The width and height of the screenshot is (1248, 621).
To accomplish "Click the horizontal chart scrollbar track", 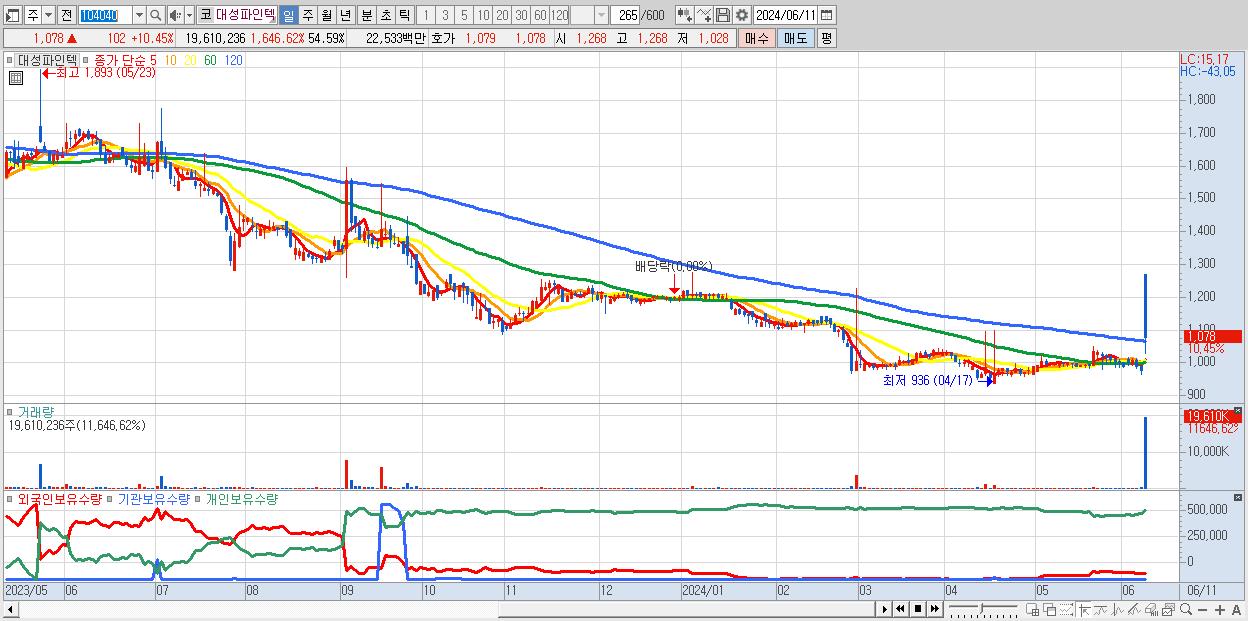I will [440, 609].
